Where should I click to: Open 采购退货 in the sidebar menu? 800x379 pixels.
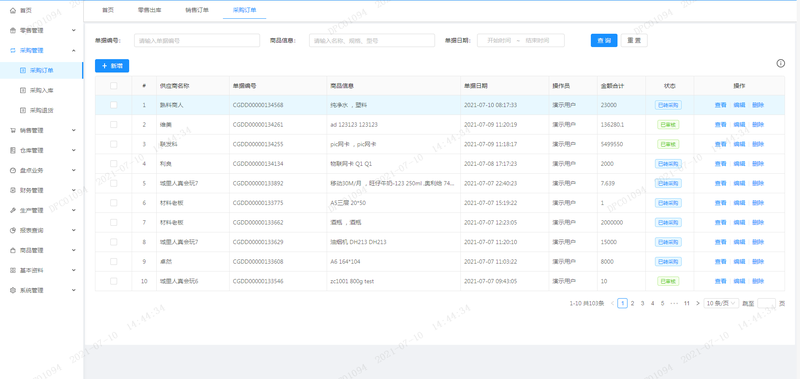[x=41, y=110]
